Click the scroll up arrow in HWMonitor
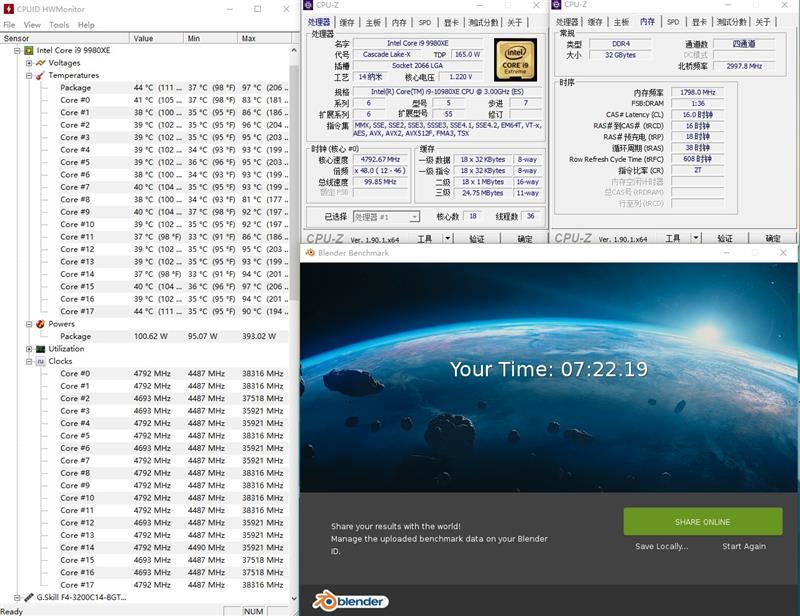Screen dimensions: 800x616 tap(294, 51)
